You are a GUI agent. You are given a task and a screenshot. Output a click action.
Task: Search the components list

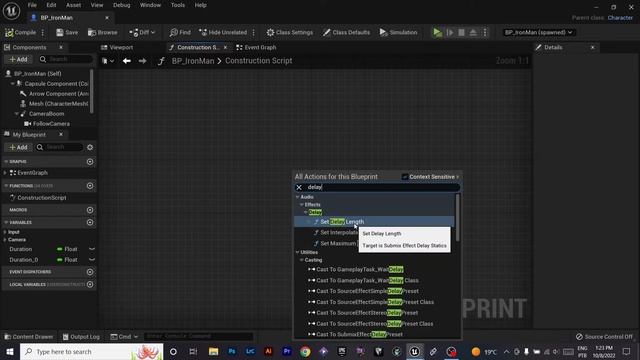(65, 60)
